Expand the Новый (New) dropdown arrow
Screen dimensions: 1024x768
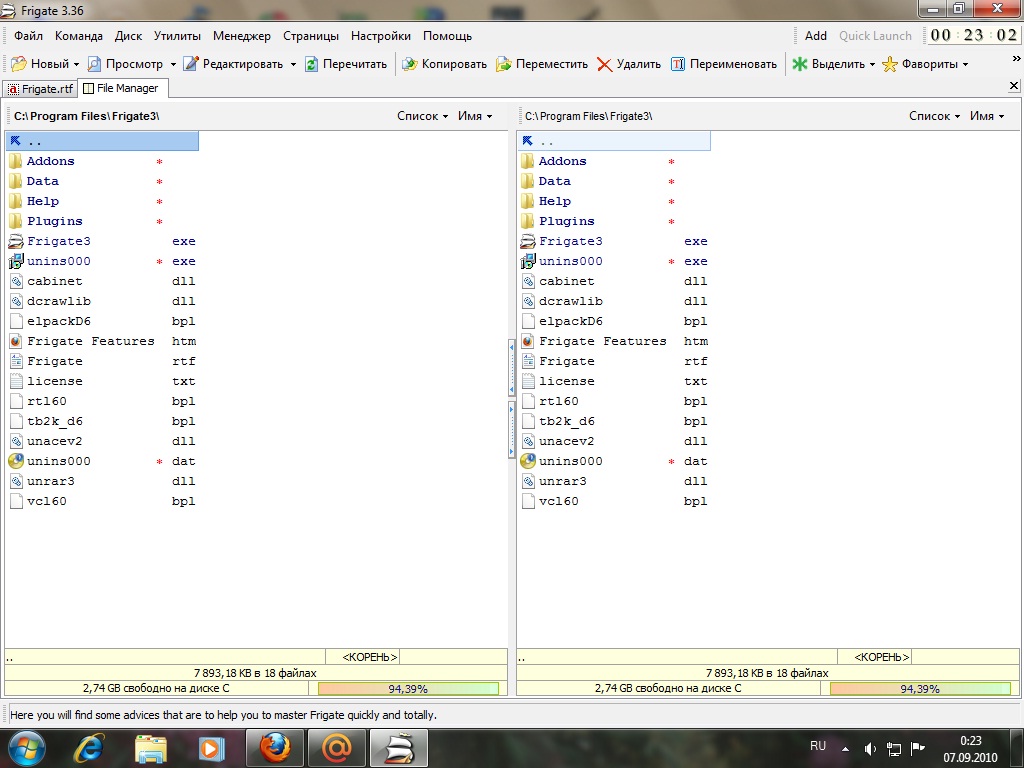pyautogui.click(x=76, y=64)
